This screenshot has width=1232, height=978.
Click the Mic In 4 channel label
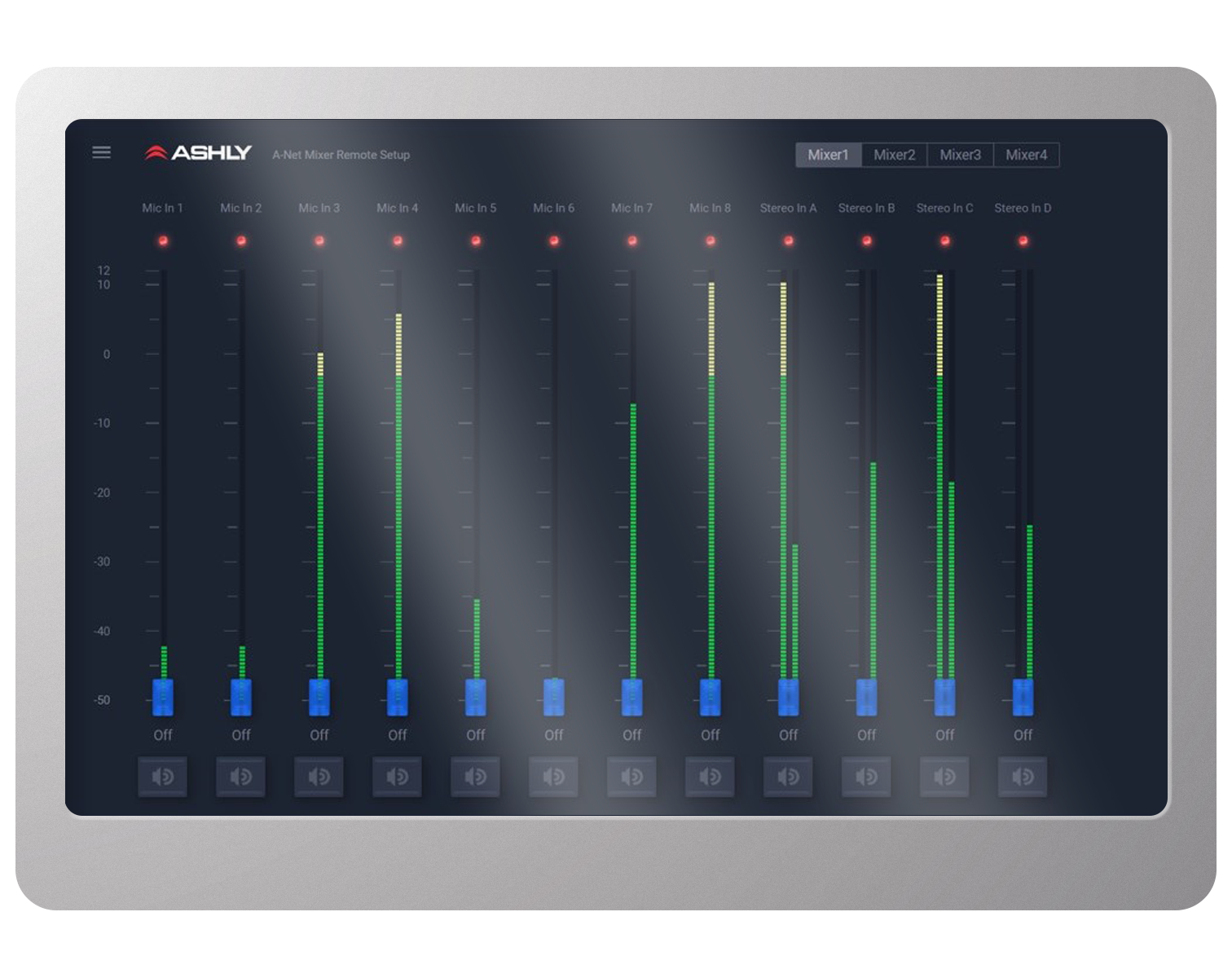click(x=397, y=208)
